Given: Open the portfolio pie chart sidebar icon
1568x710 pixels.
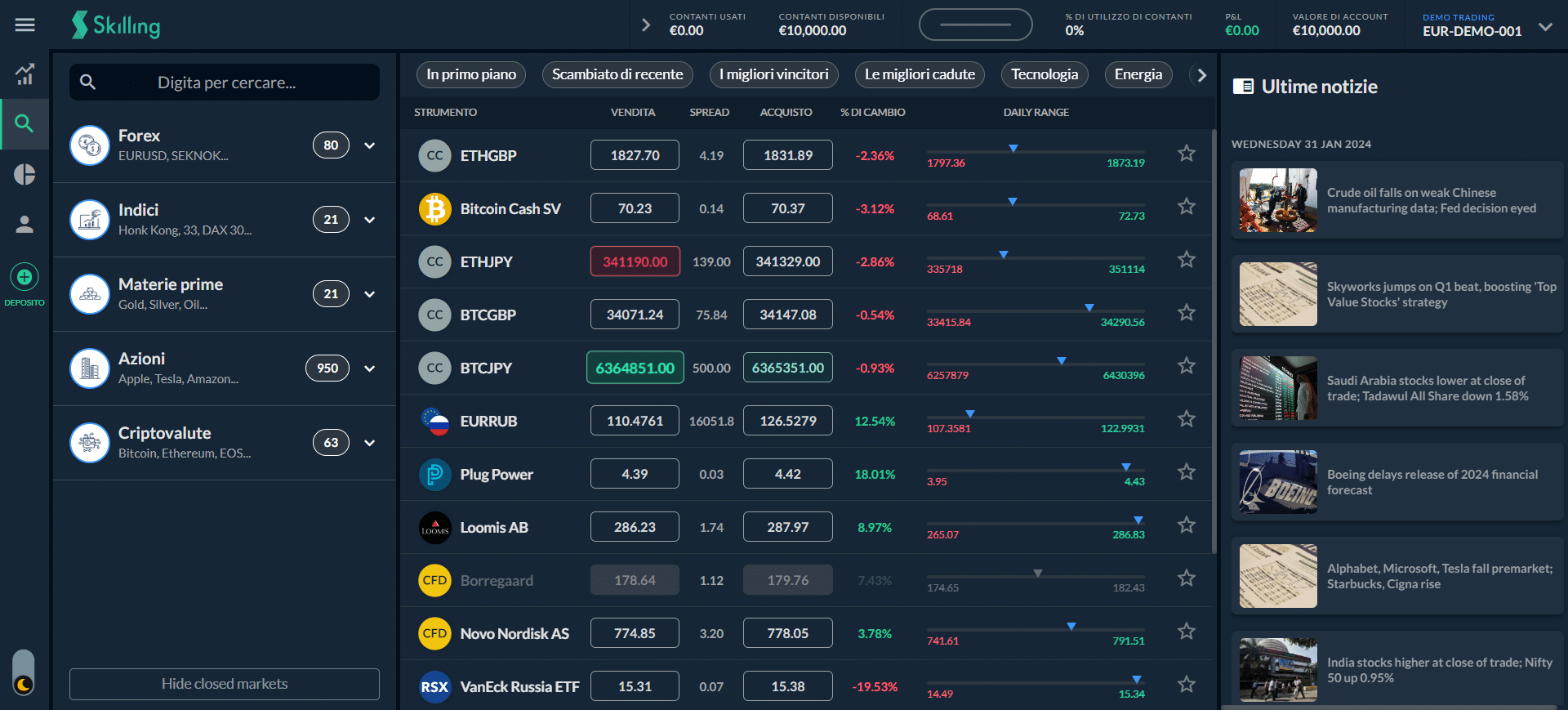Looking at the screenshot, I should 24,174.
